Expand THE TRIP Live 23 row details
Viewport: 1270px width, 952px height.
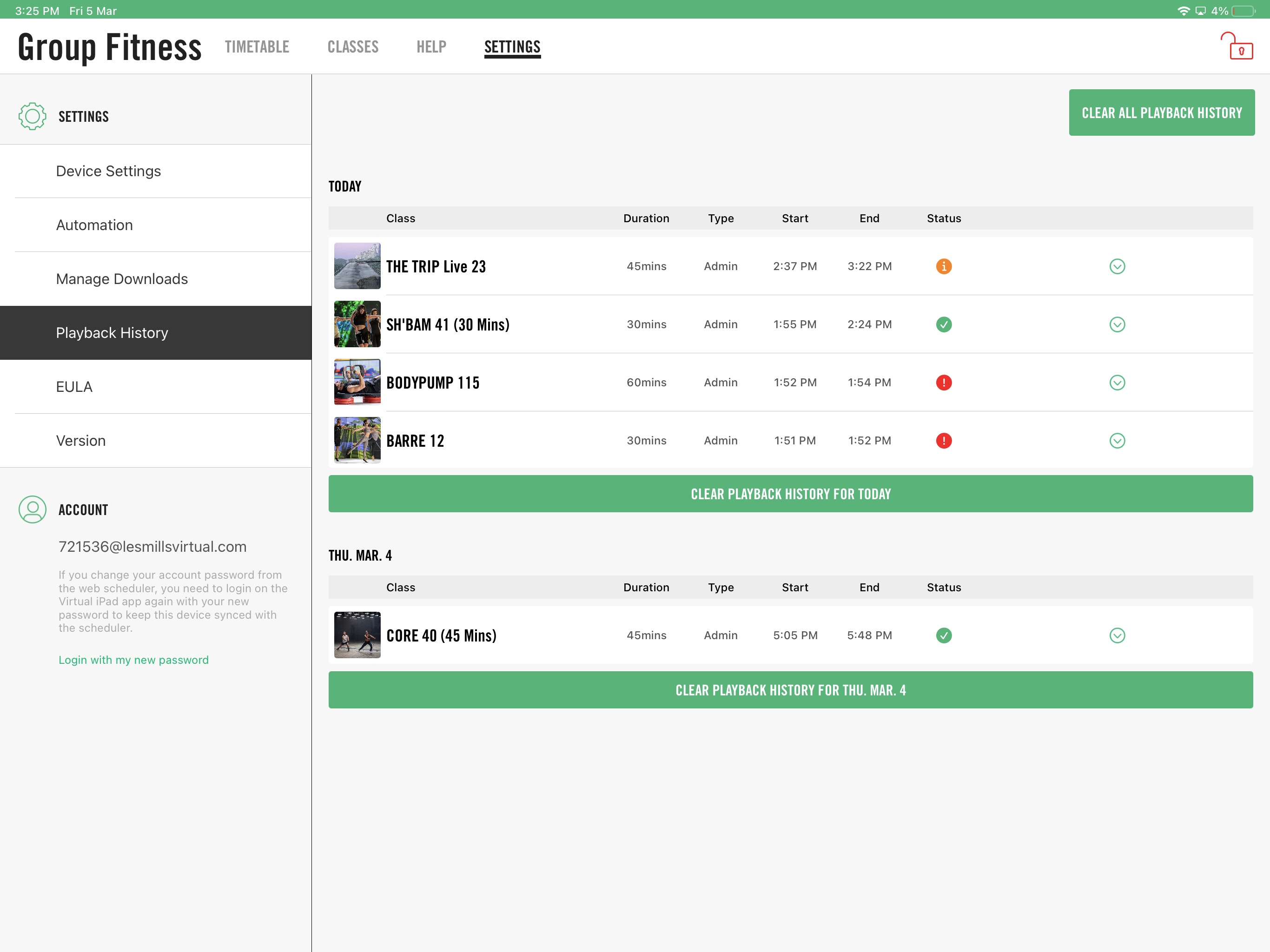pyautogui.click(x=1117, y=266)
